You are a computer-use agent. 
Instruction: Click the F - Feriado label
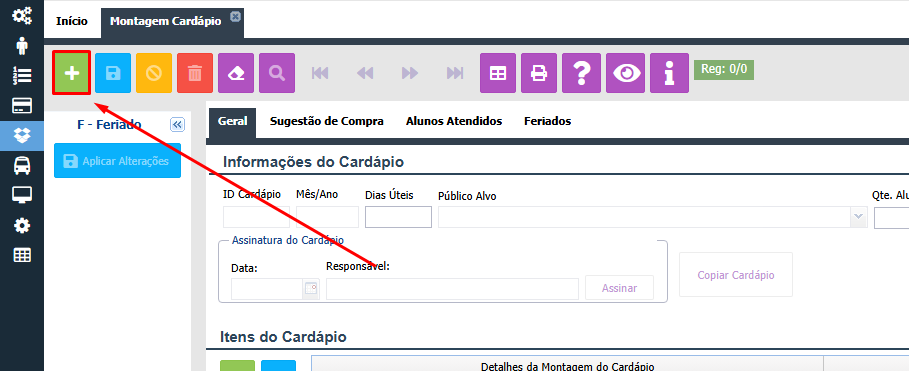109,125
